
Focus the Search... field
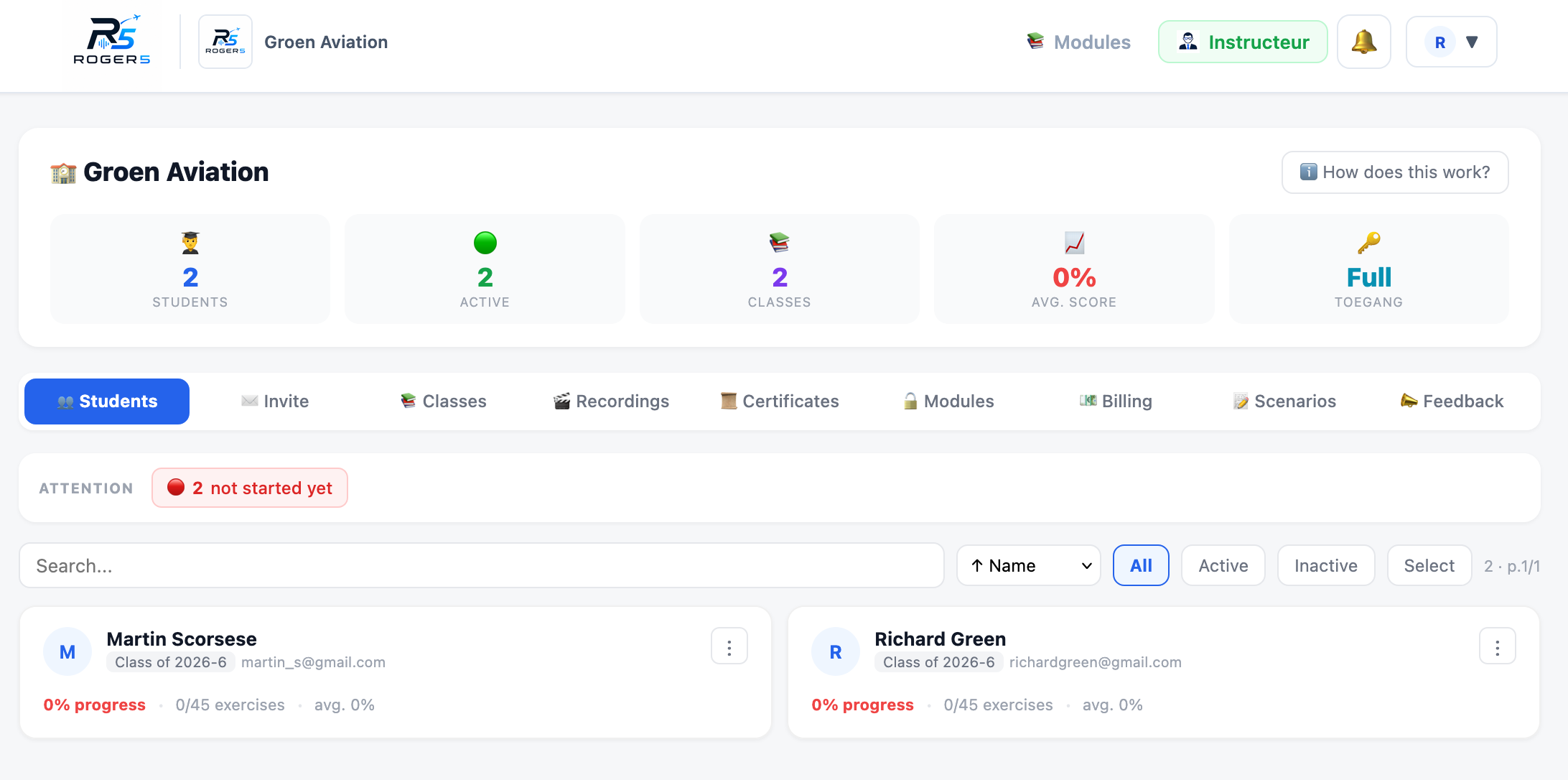(x=482, y=566)
